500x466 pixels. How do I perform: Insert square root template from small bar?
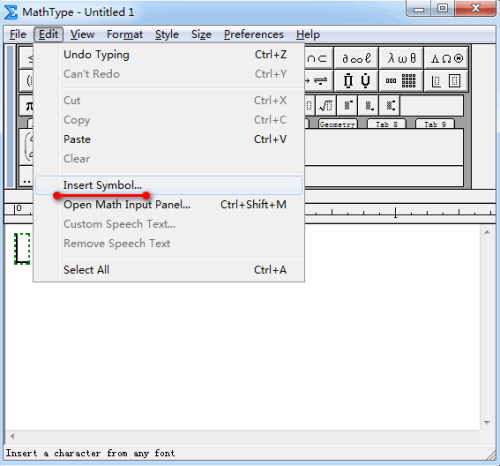tap(326, 106)
